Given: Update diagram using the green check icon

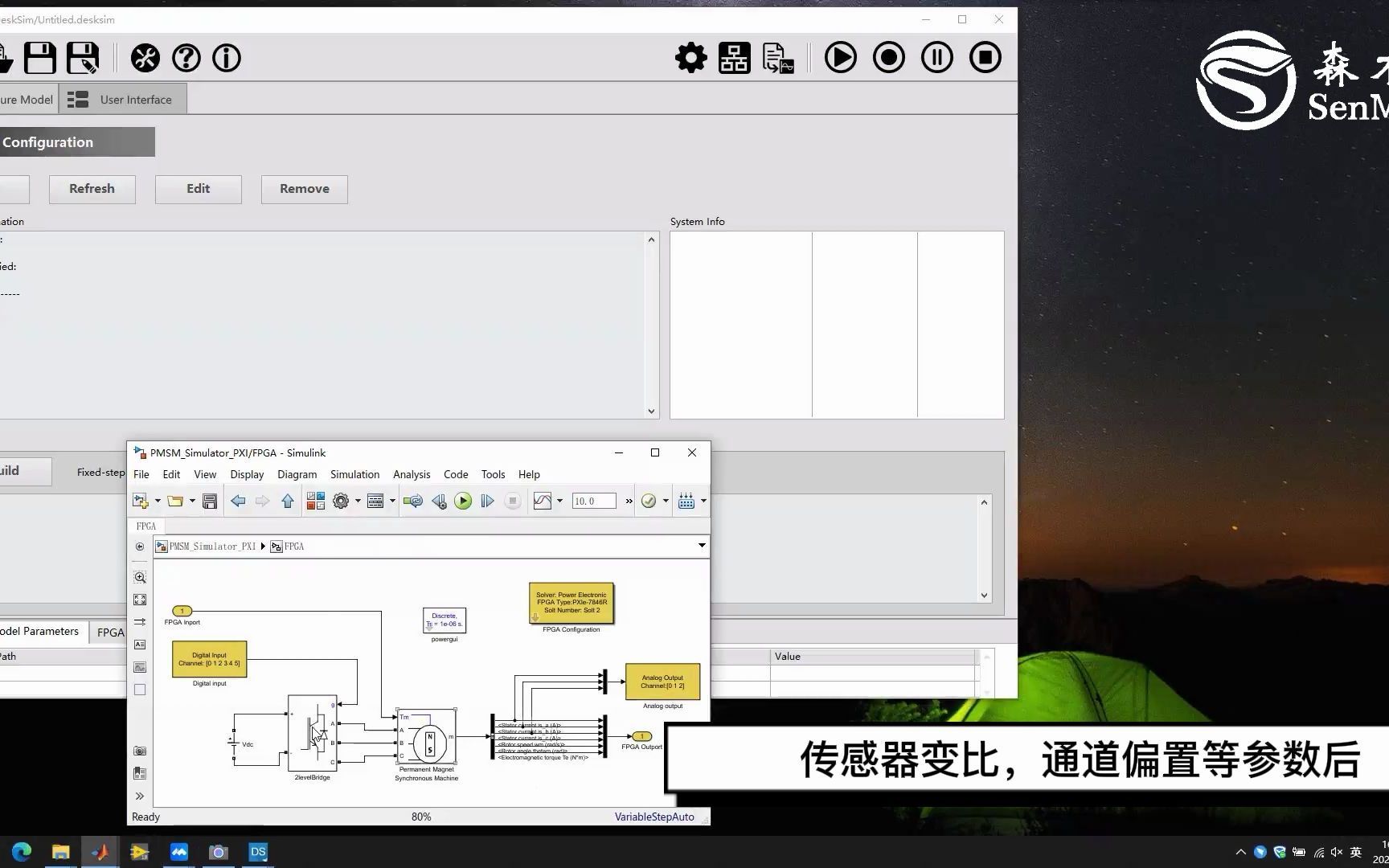Looking at the screenshot, I should pyautogui.click(x=649, y=501).
